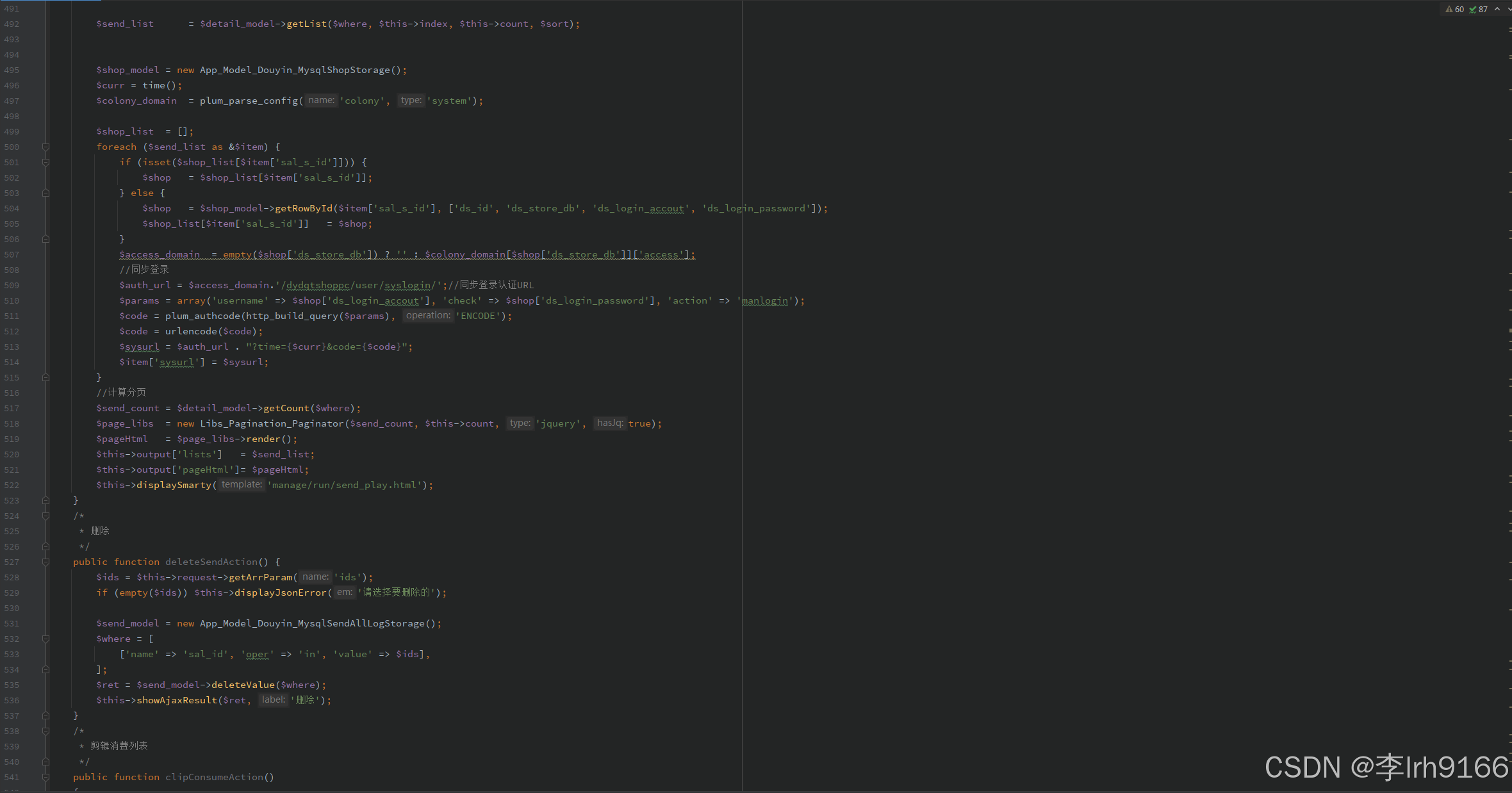This screenshot has width=1512, height=793.
Task: Click line number 529 in the gutter
Action: click(12, 593)
